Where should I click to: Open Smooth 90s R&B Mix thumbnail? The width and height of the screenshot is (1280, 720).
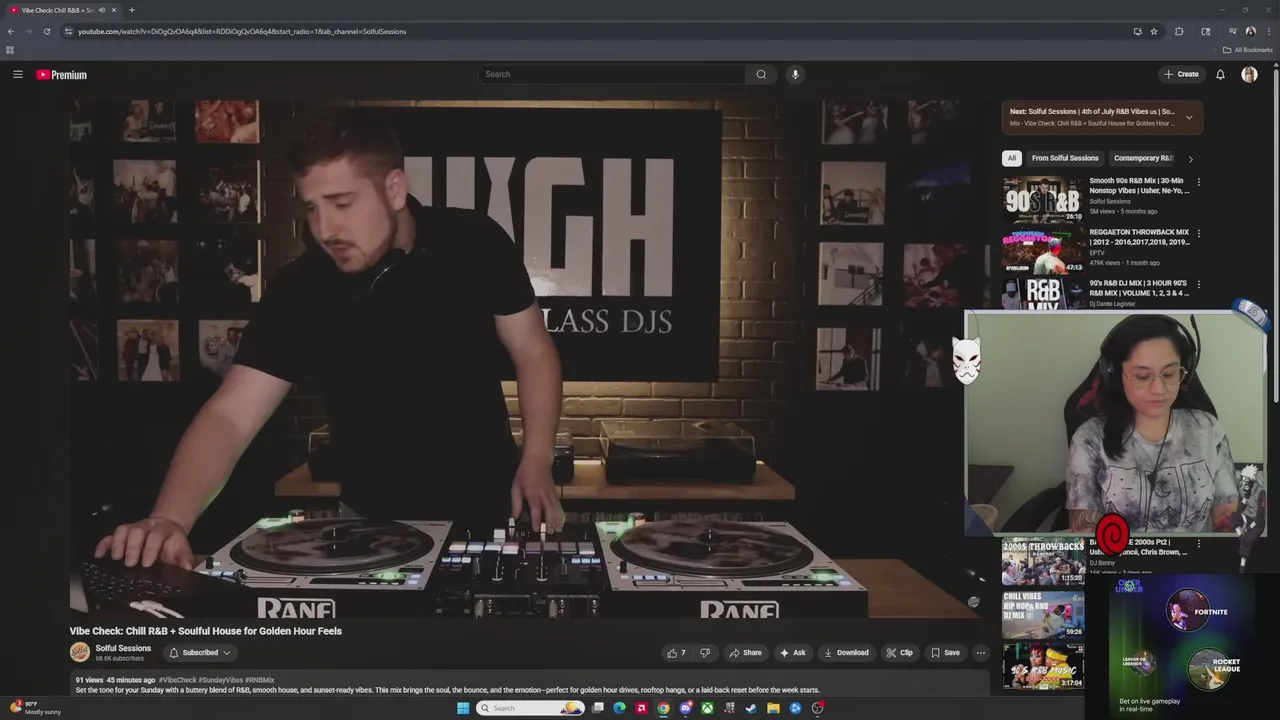[1043, 199]
